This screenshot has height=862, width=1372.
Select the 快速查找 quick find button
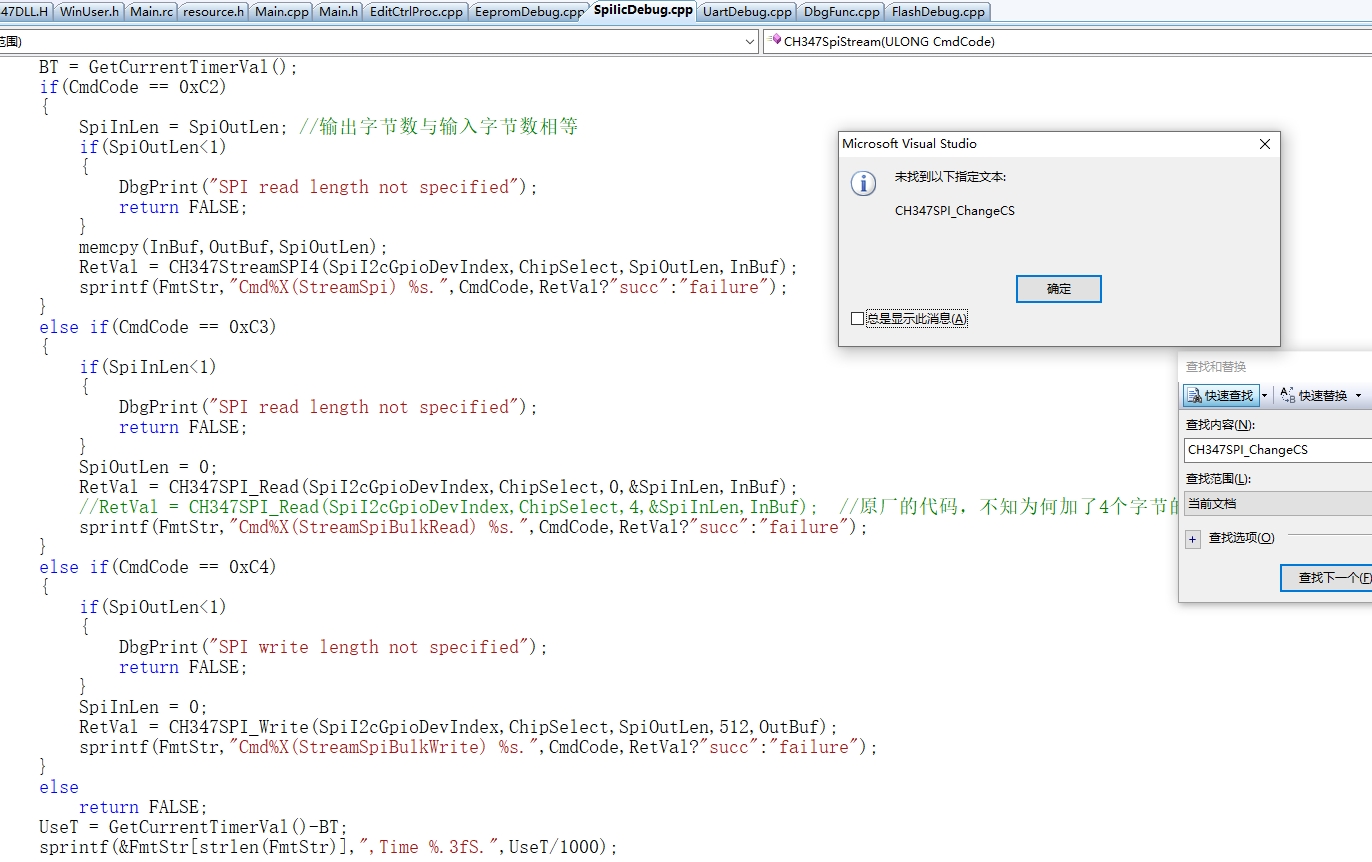click(1220, 396)
